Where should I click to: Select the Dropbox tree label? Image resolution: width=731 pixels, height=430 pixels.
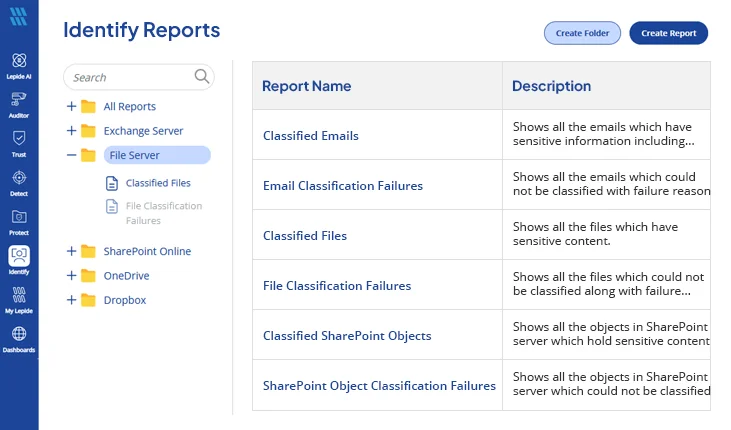(x=125, y=300)
